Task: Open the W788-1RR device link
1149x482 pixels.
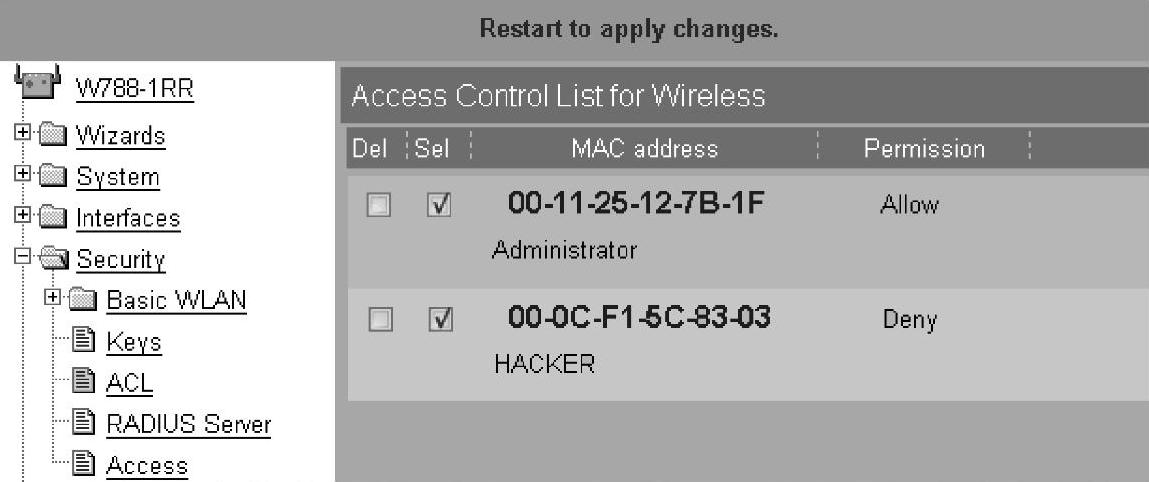Action: pyautogui.click(x=134, y=89)
